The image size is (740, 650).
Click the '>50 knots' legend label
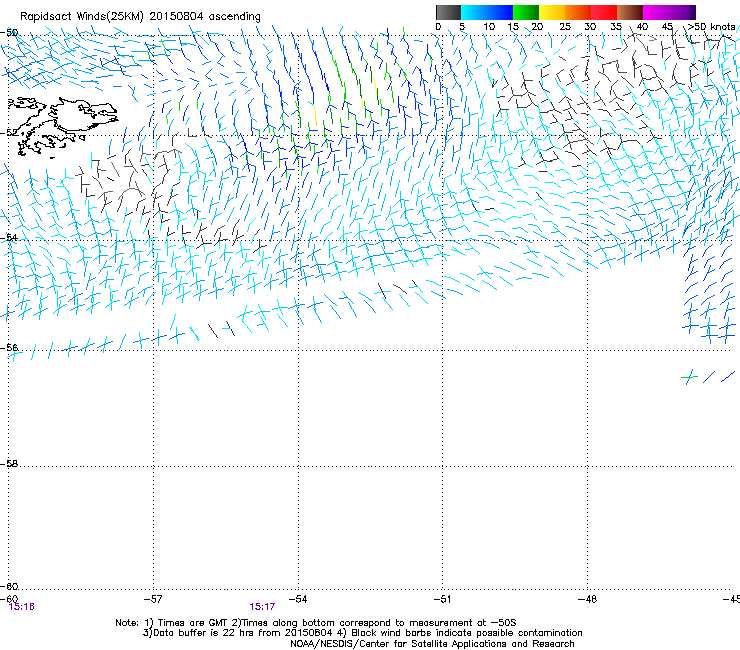click(711, 27)
